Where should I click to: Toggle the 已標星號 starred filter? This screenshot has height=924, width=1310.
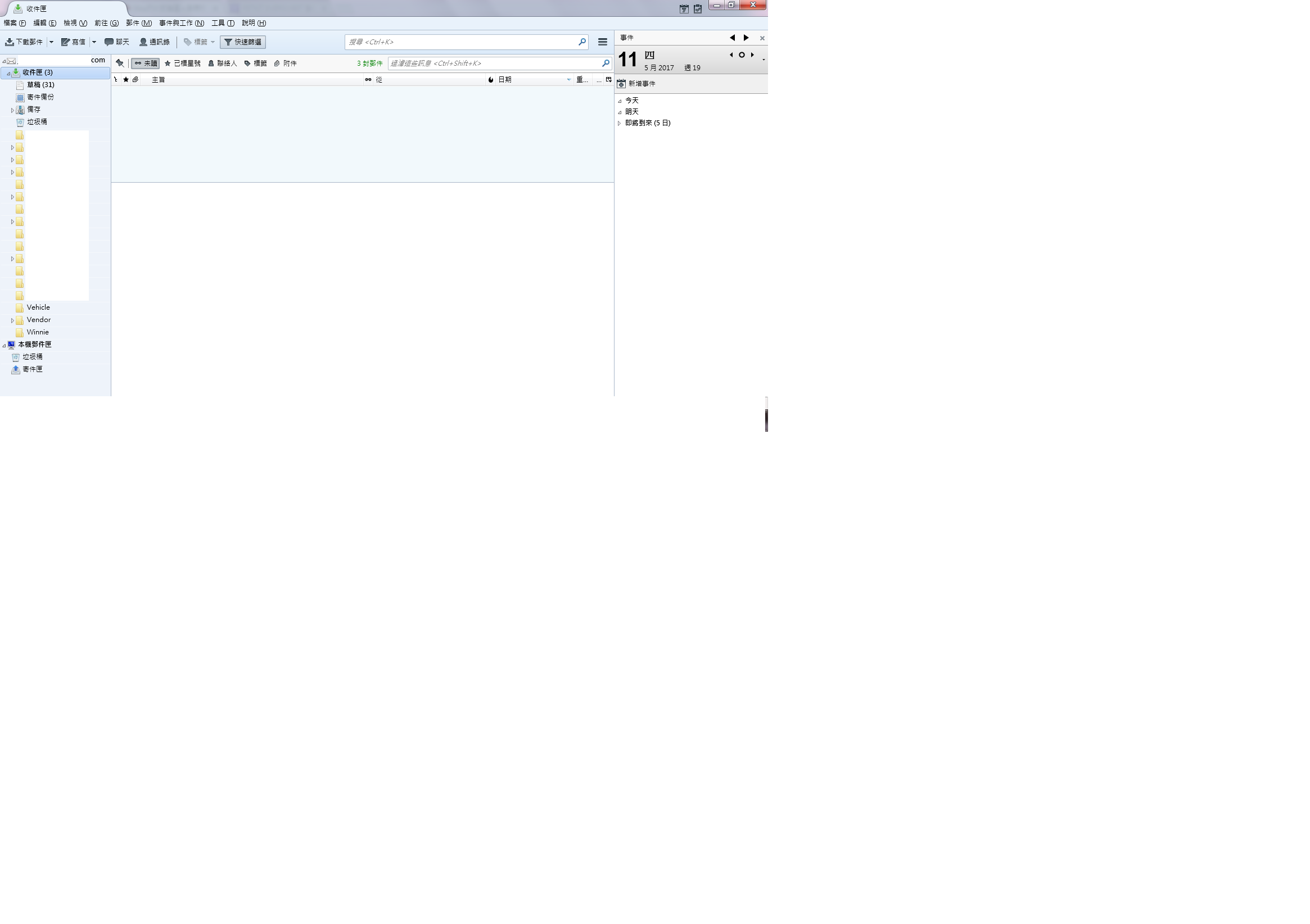point(183,64)
